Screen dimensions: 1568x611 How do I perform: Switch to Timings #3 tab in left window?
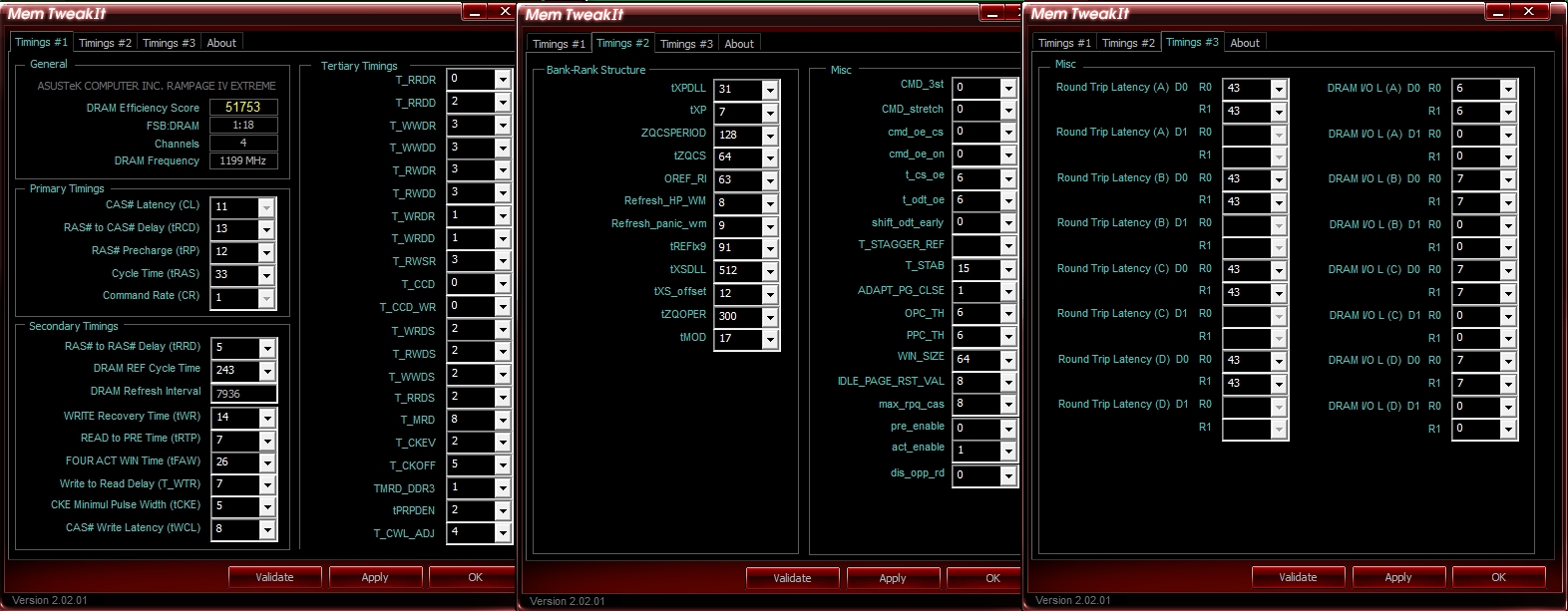169,43
